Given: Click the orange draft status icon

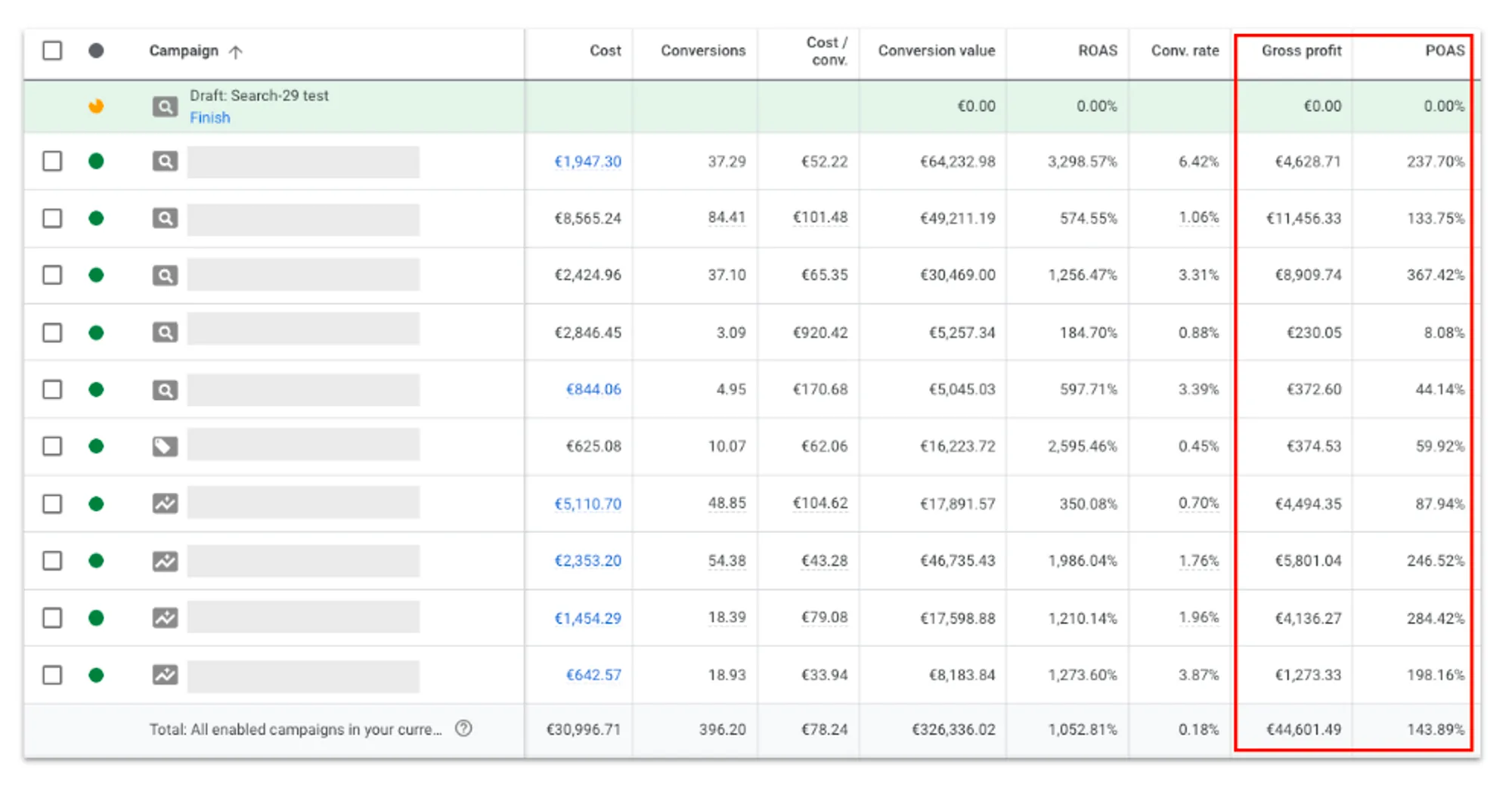Looking at the screenshot, I should coord(96,106).
